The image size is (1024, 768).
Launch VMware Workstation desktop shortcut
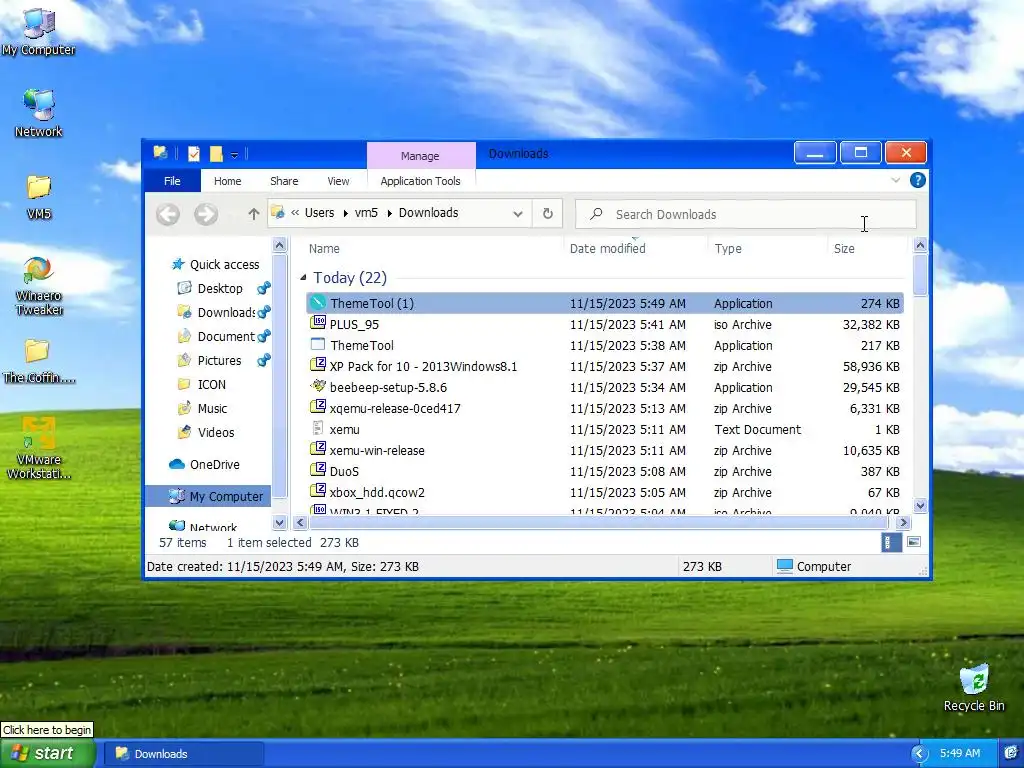pos(39,448)
